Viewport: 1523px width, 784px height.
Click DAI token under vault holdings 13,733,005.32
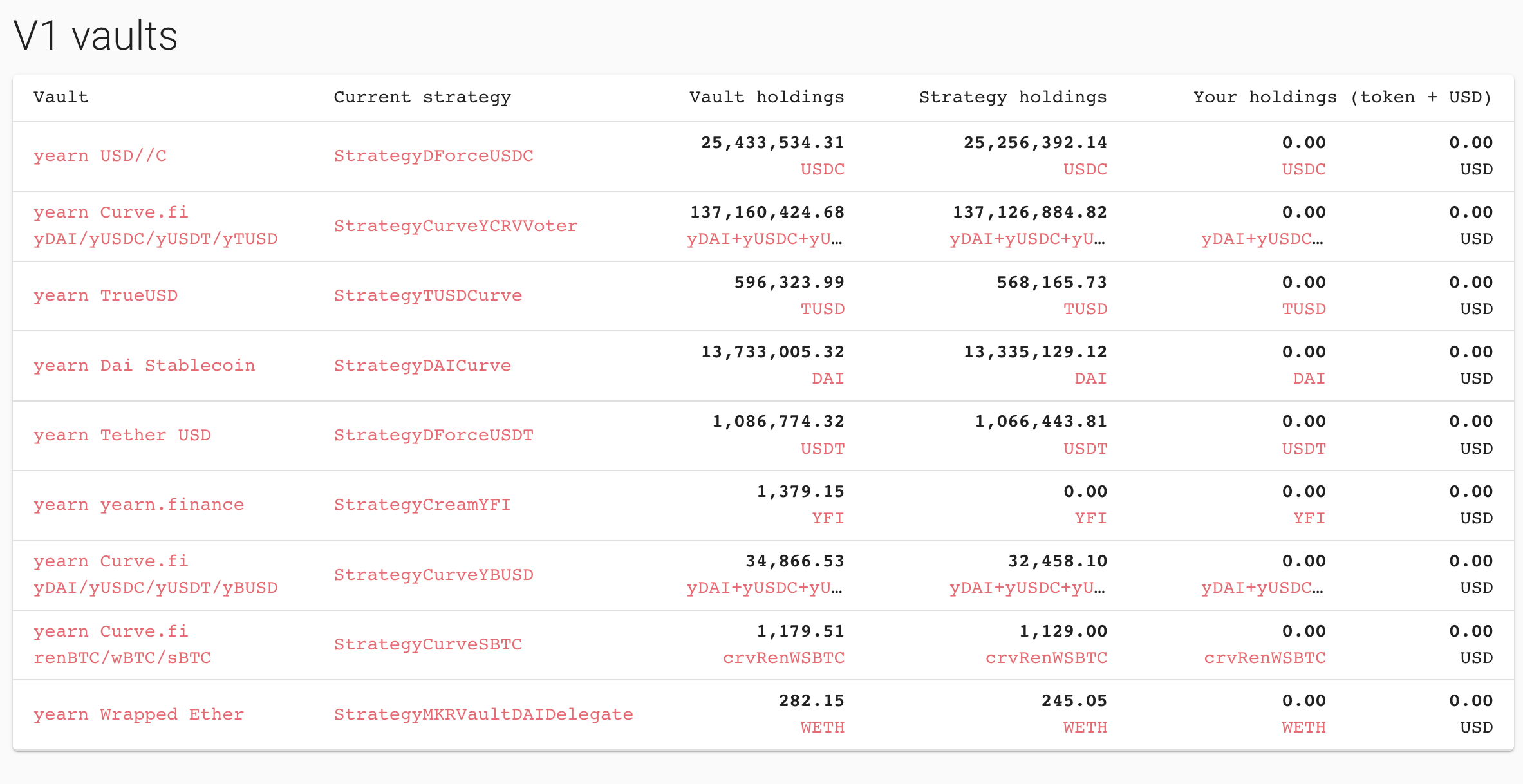pyautogui.click(x=828, y=378)
